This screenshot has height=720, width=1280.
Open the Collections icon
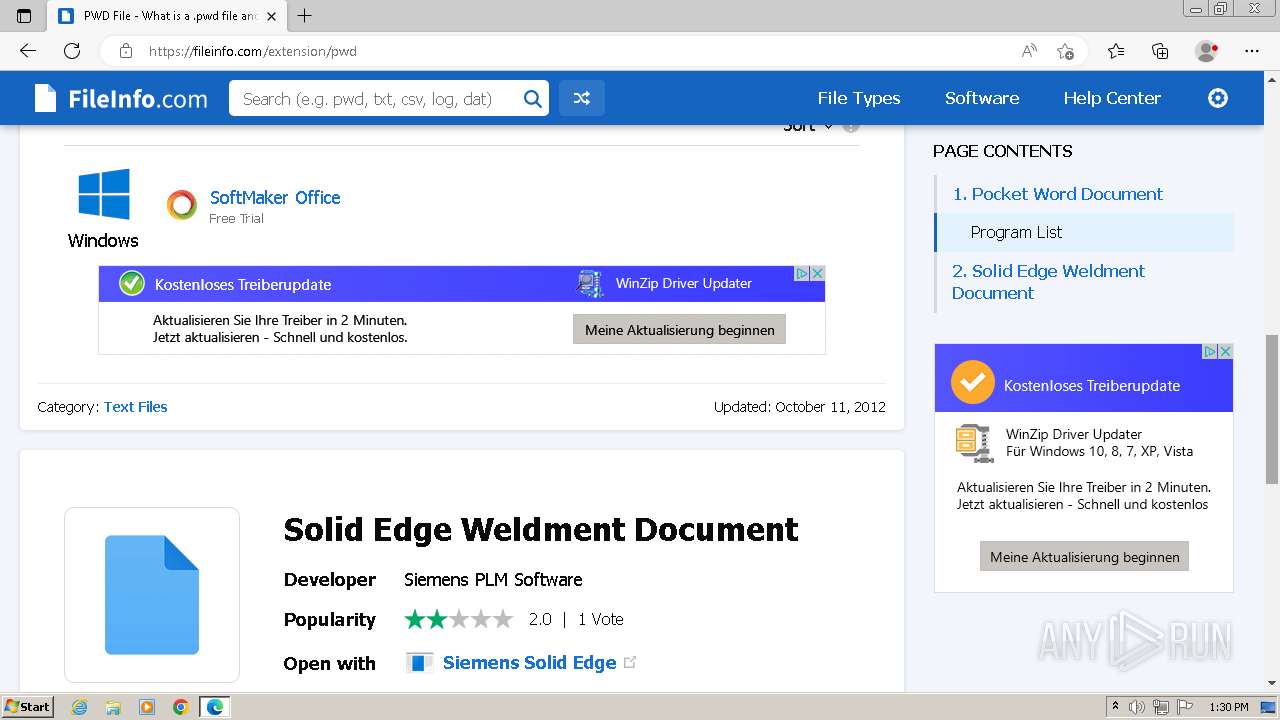[x=1160, y=51]
